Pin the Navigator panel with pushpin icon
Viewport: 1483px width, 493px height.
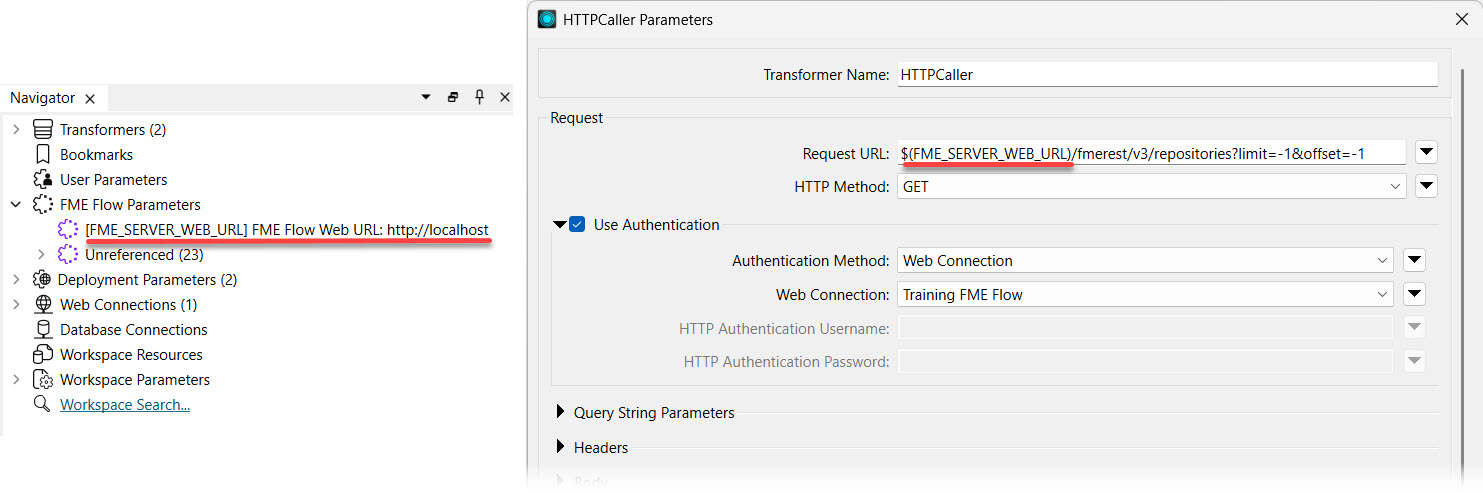(479, 97)
